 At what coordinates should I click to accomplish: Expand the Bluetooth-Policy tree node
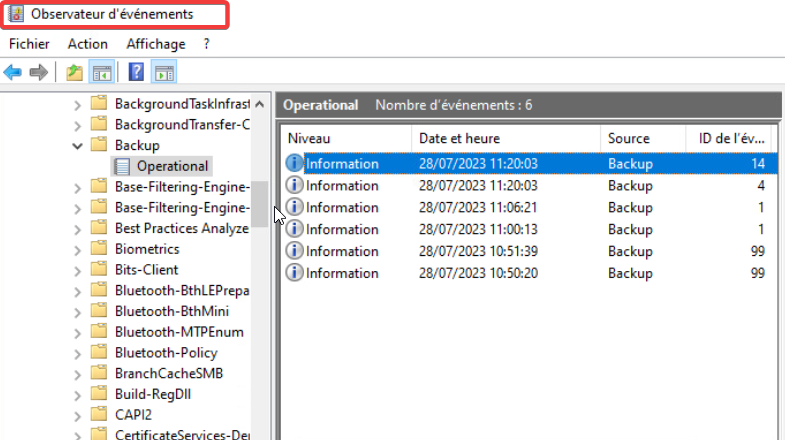tap(78, 353)
